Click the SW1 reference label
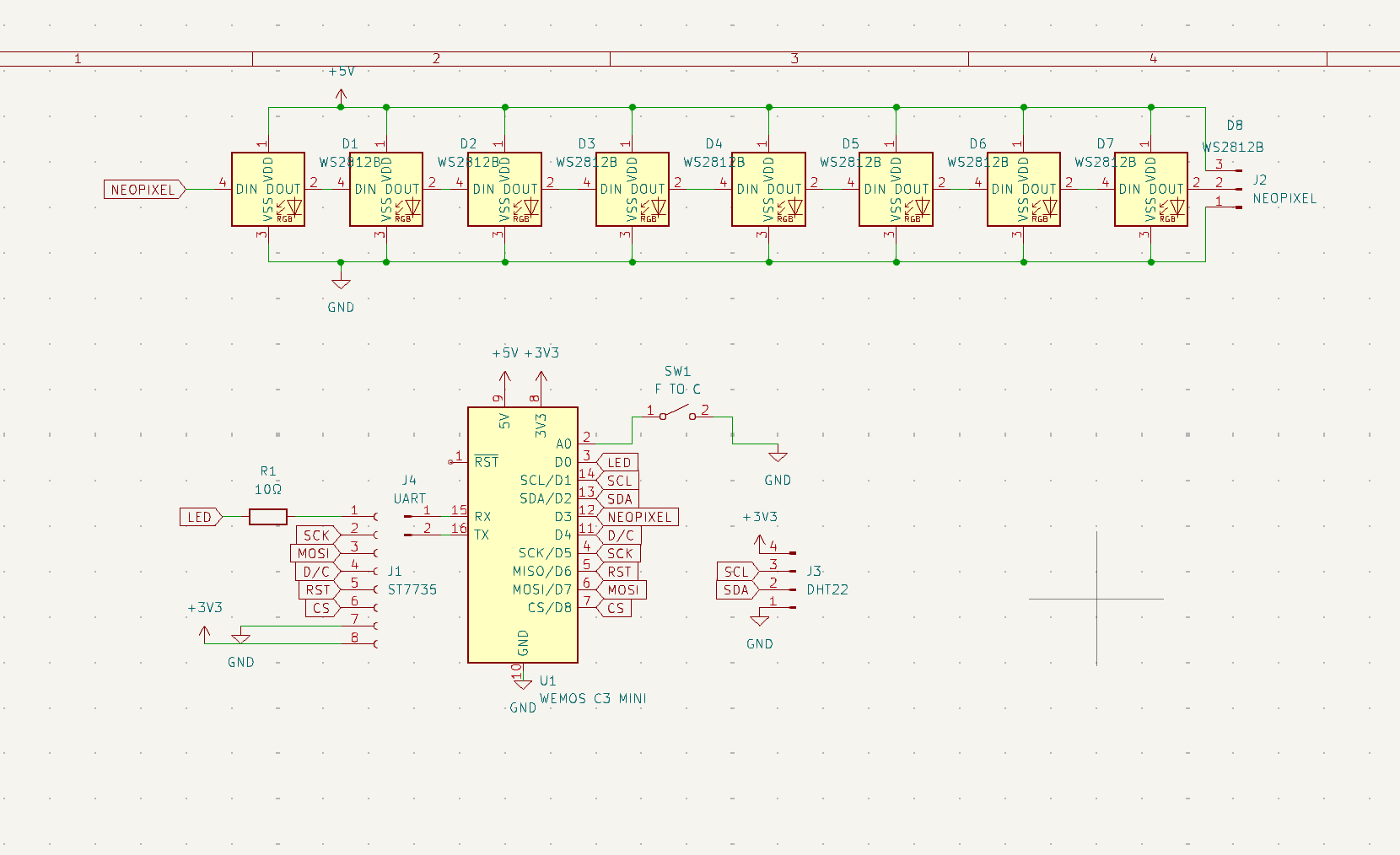The height and width of the screenshot is (855, 1400). click(677, 372)
